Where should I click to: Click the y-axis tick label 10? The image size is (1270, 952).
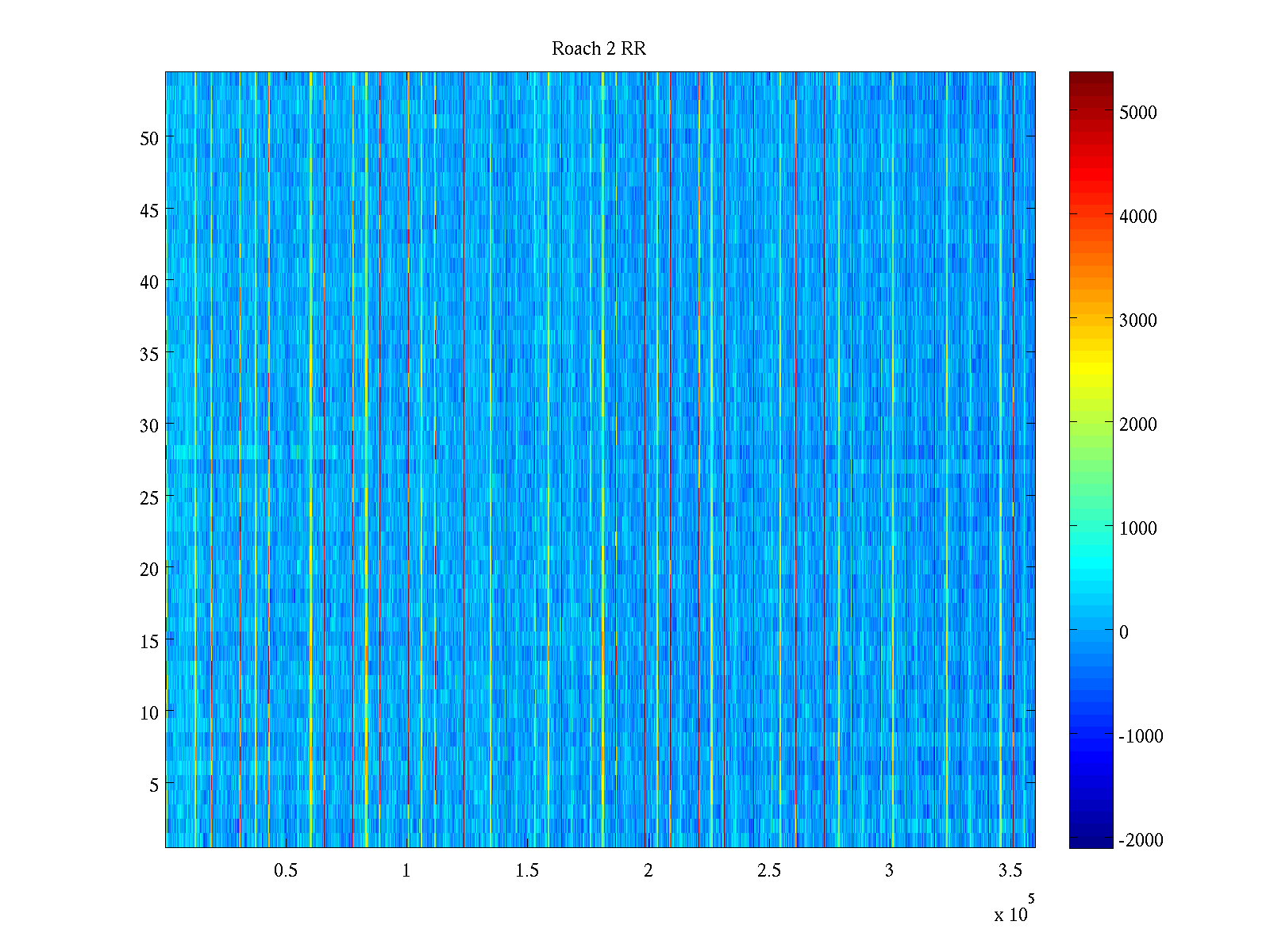click(x=149, y=713)
